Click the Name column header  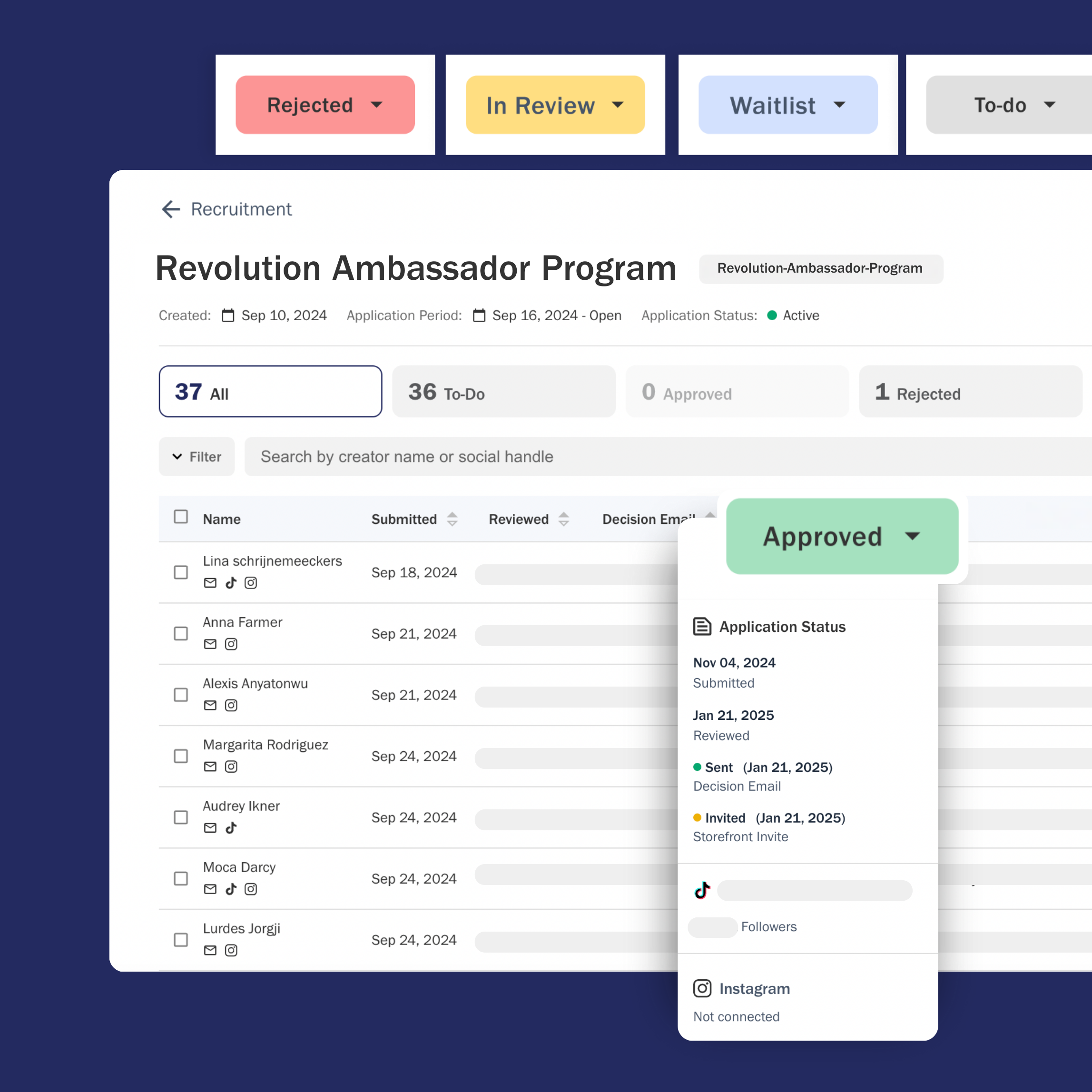222,519
